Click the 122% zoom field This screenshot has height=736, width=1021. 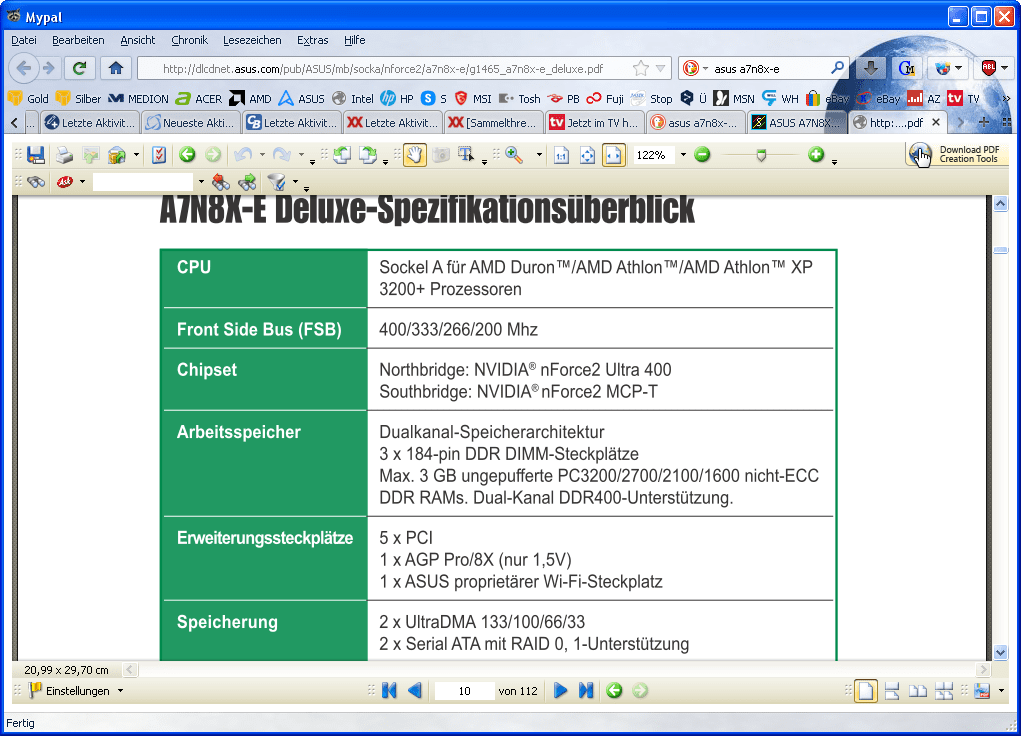(x=654, y=155)
